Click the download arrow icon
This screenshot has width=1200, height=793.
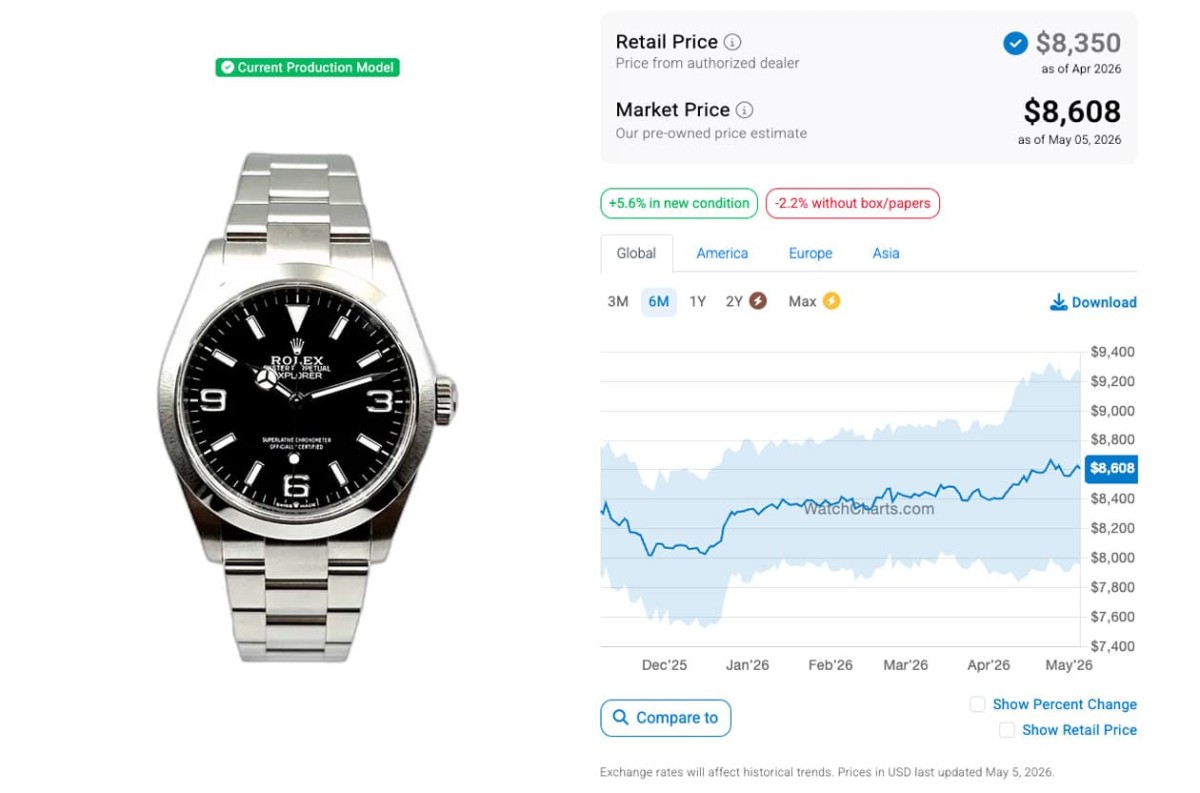click(1058, 302)
